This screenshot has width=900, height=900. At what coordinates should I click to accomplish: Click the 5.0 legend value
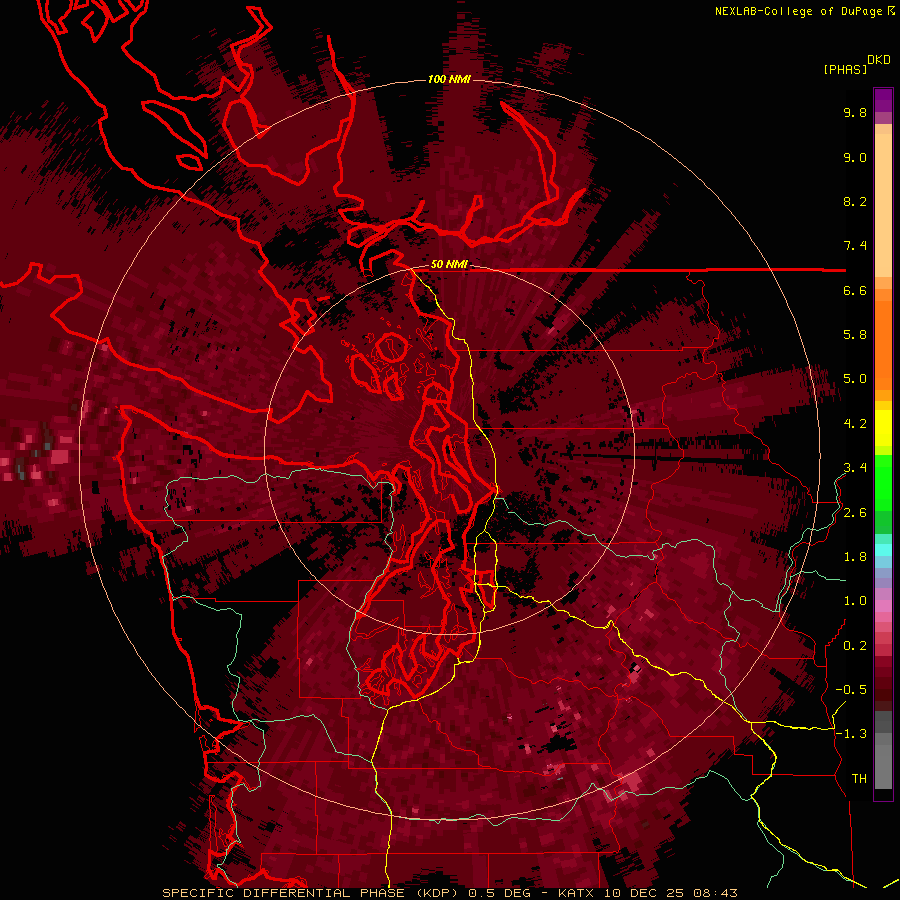[x=855, y=379]
